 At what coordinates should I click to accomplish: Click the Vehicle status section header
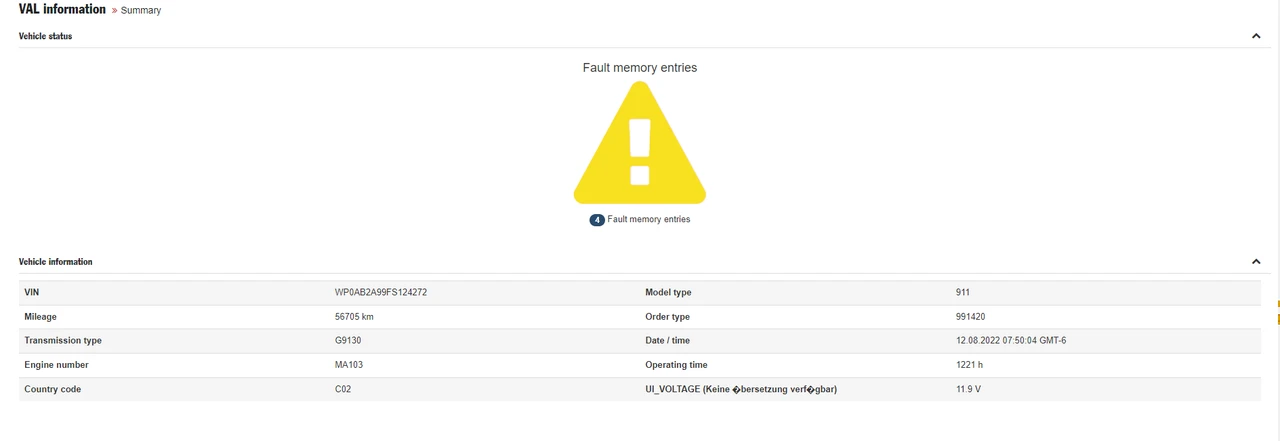tap(46, 36)
